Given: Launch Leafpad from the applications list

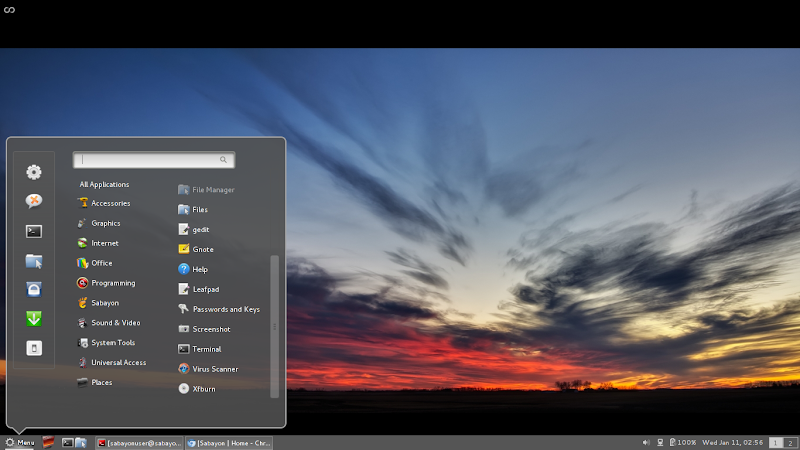Looking at the screenshot, I should 204,289.
